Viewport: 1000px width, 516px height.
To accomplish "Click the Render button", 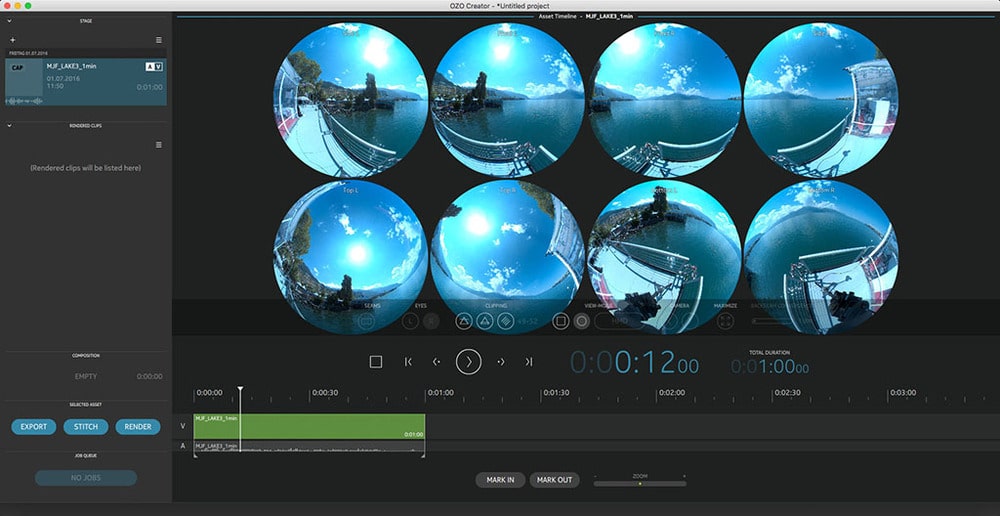I will coord(138,427).
